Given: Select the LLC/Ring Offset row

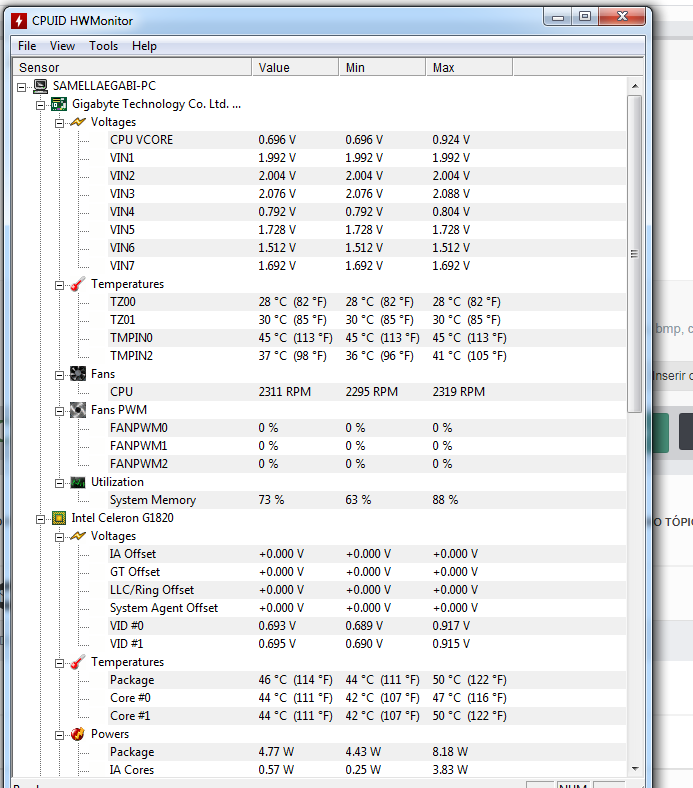Looking at the screenshot, I should click(x=367, y=590).
